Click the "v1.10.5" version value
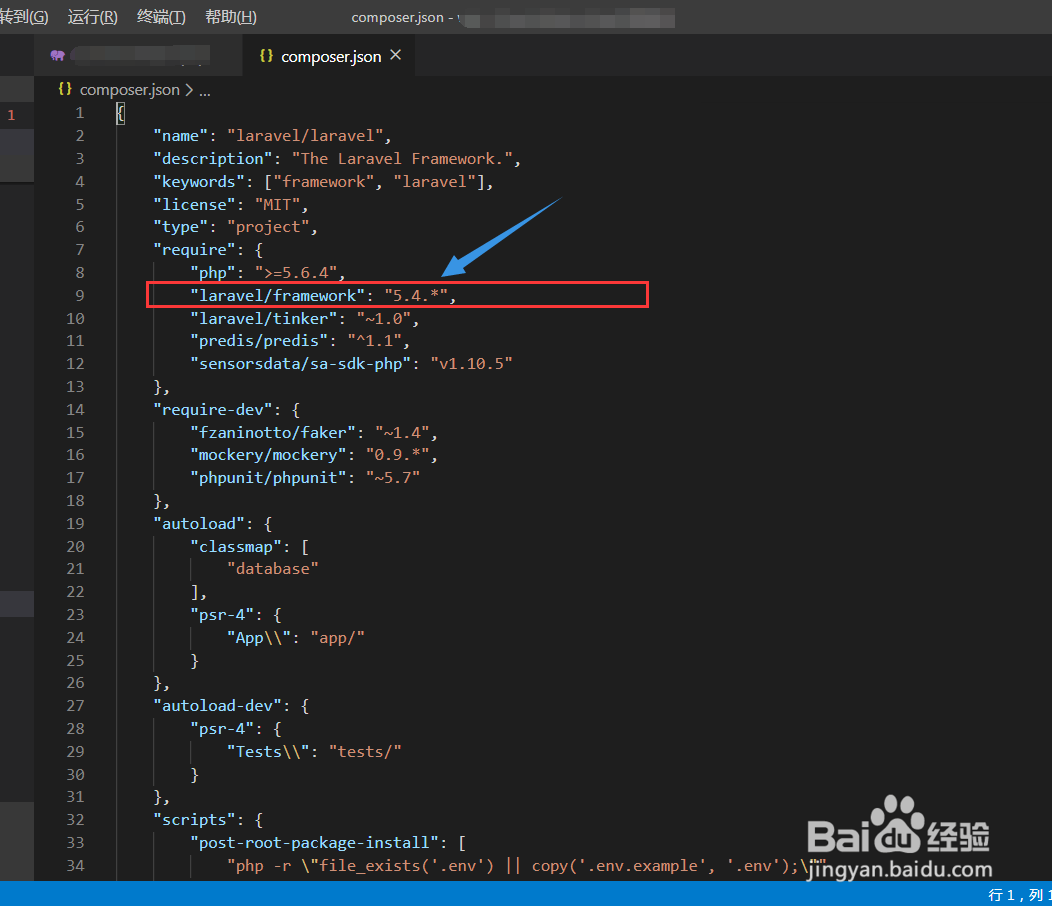Viewport: 1052px width, 906px height. (471, 364)
